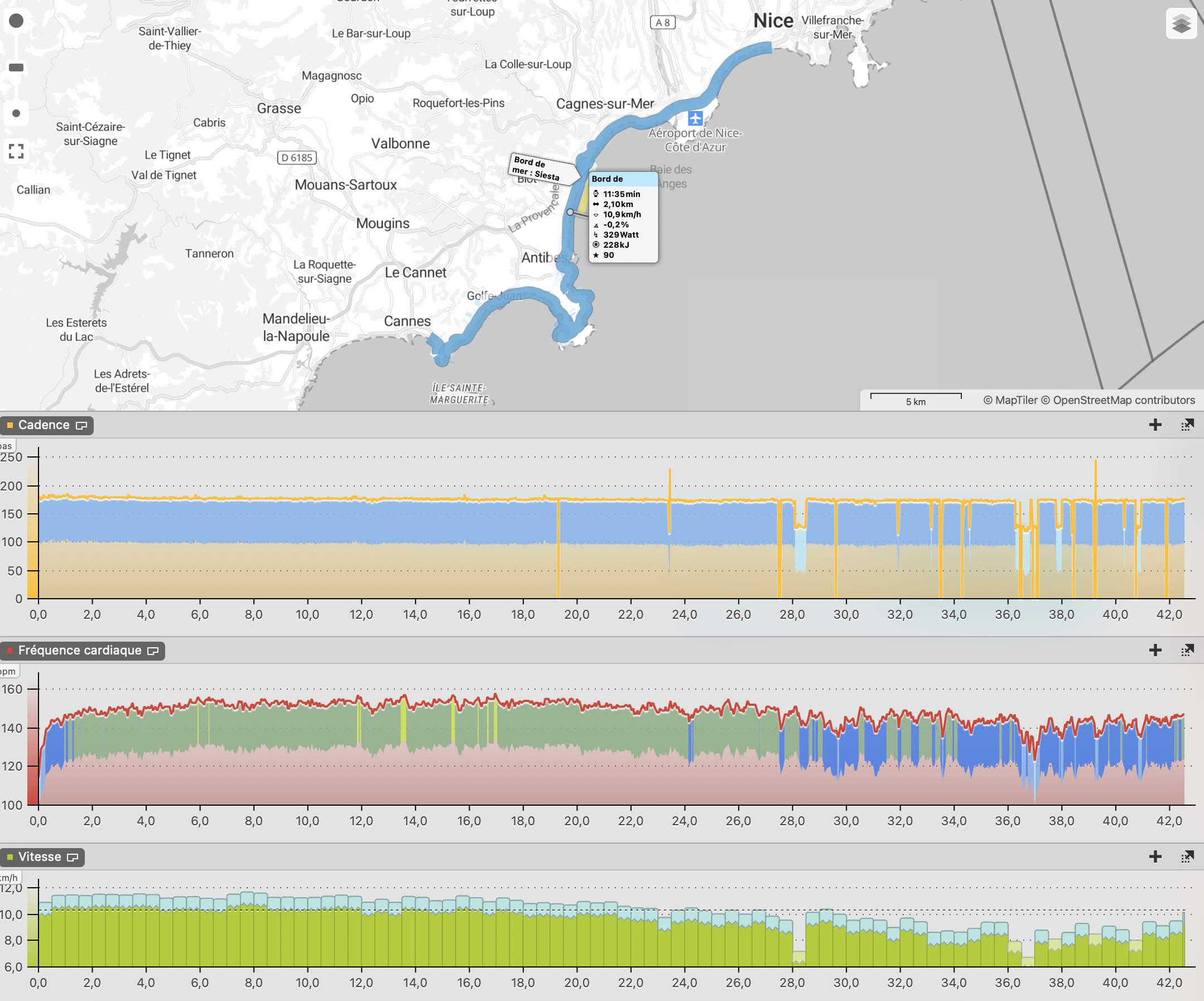Detach the Fréquence cardiaque chart icon
This screenshot has height=1001, width=1204.
(1187, 650)
